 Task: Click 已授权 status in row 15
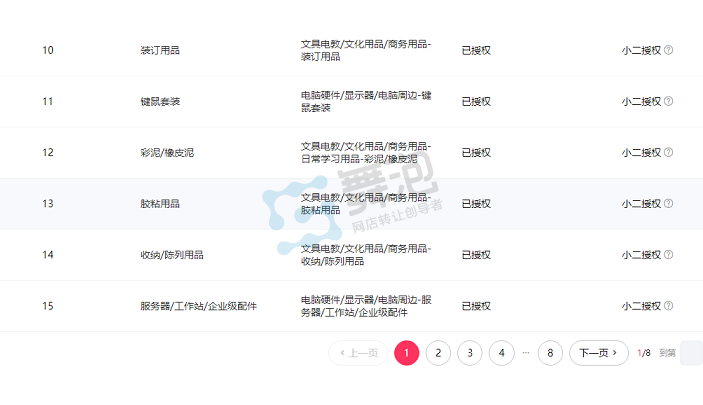(476, 306)
